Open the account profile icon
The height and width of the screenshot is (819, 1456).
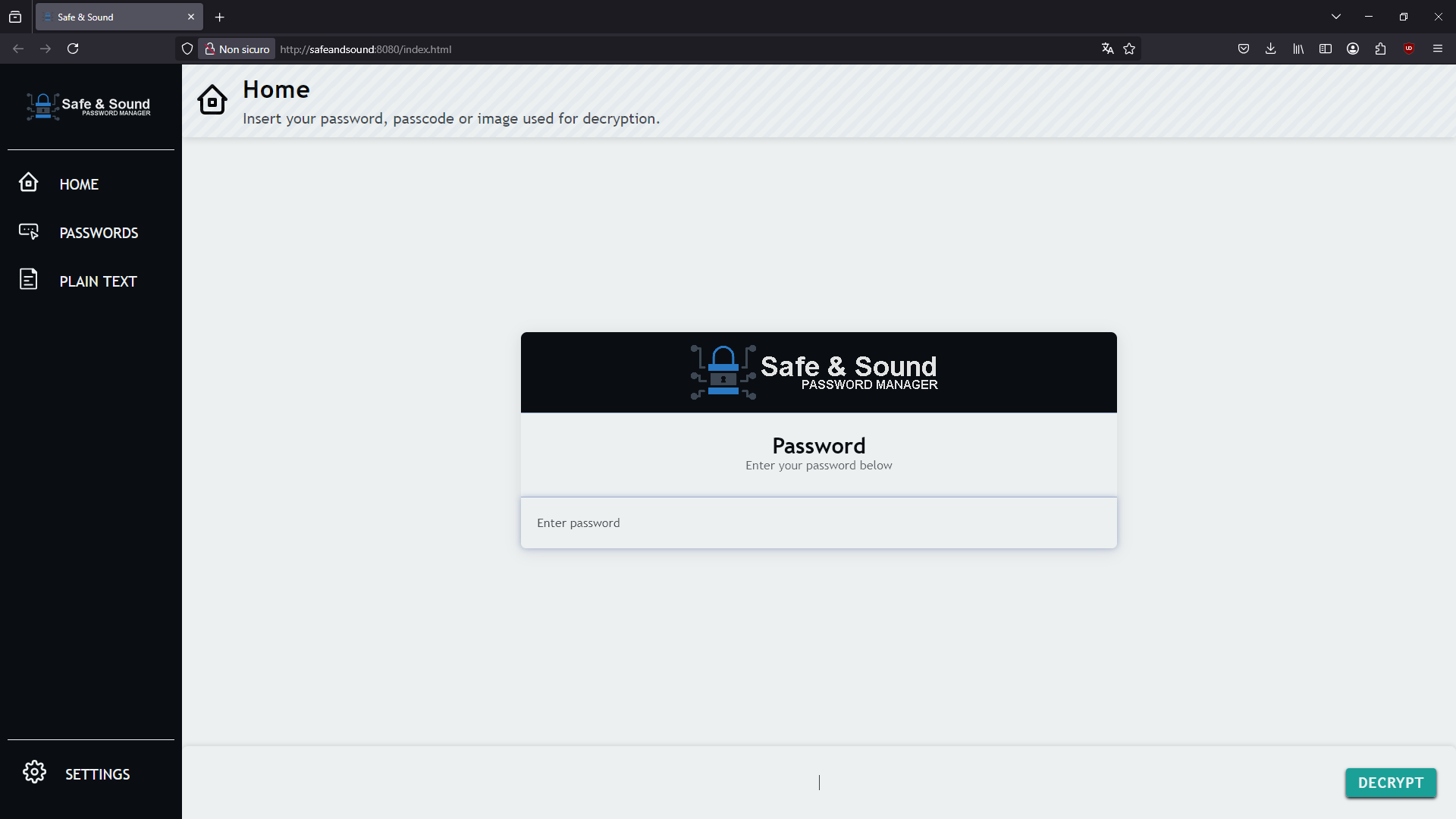1353,49
